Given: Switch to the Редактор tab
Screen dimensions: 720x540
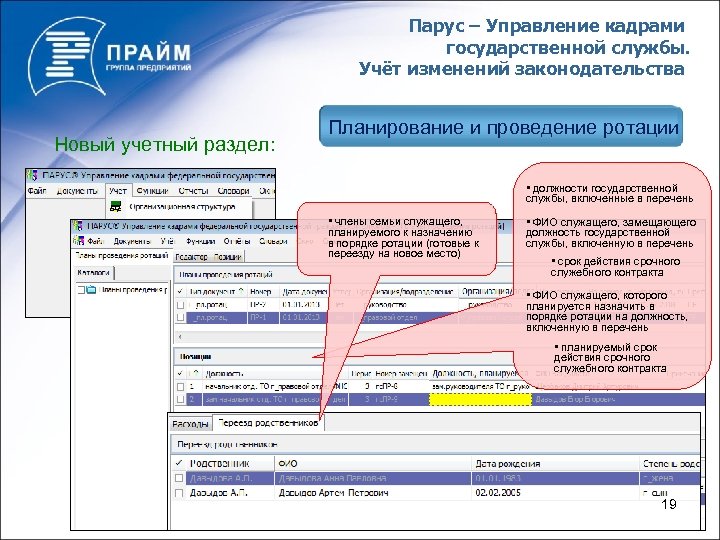Looking at the screenshot, I should pyautogui.click(x=191, y=257).
